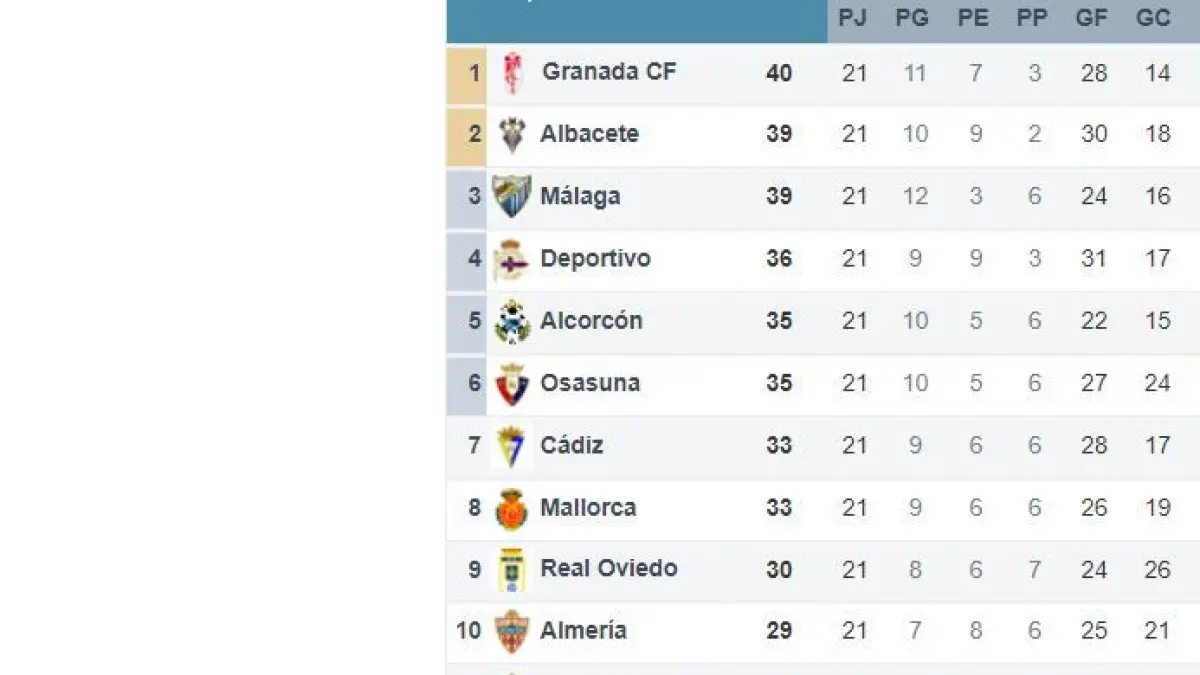The height and width of the screenshot is (675, 1200).
Task: Click Granada CF's 40 points value
Action: (x=779, y=73)
